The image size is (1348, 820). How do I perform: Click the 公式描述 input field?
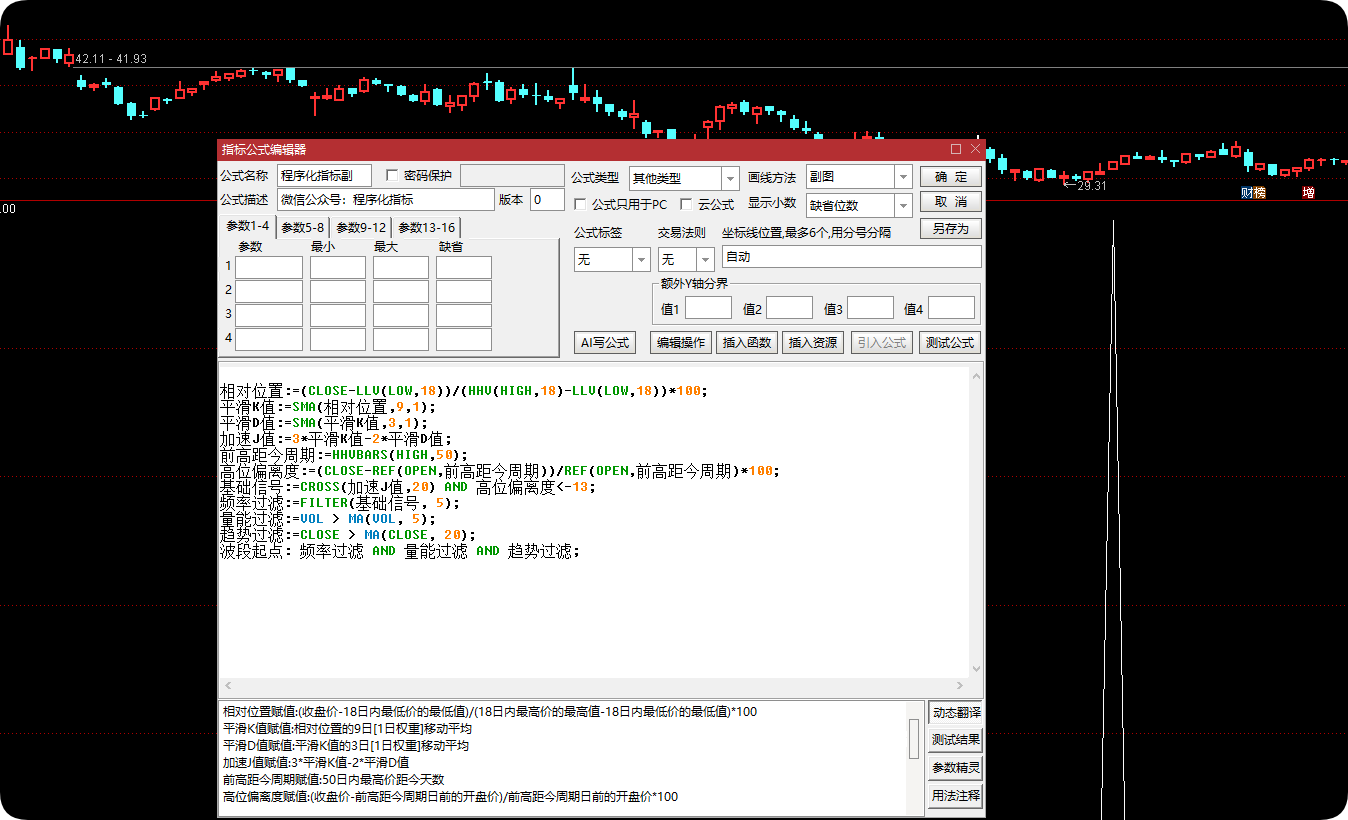[x=386, y=200]
